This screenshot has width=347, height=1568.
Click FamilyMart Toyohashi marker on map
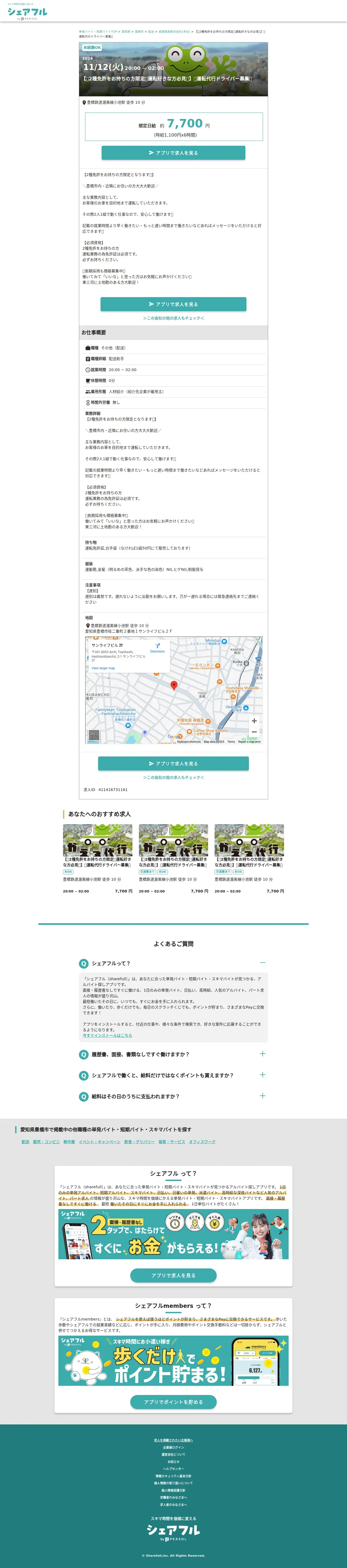(x=128, y=725)
